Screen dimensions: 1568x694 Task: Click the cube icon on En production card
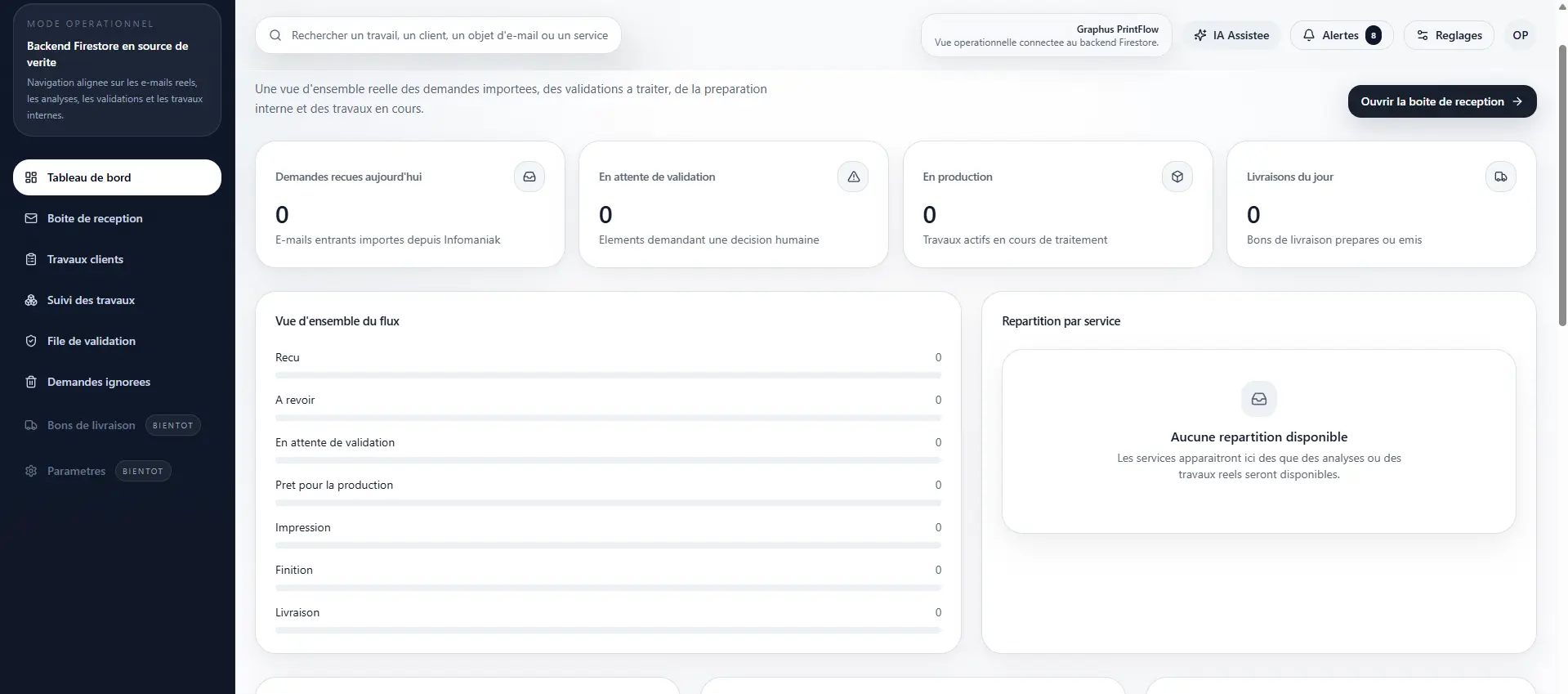tap(1177, 177)
